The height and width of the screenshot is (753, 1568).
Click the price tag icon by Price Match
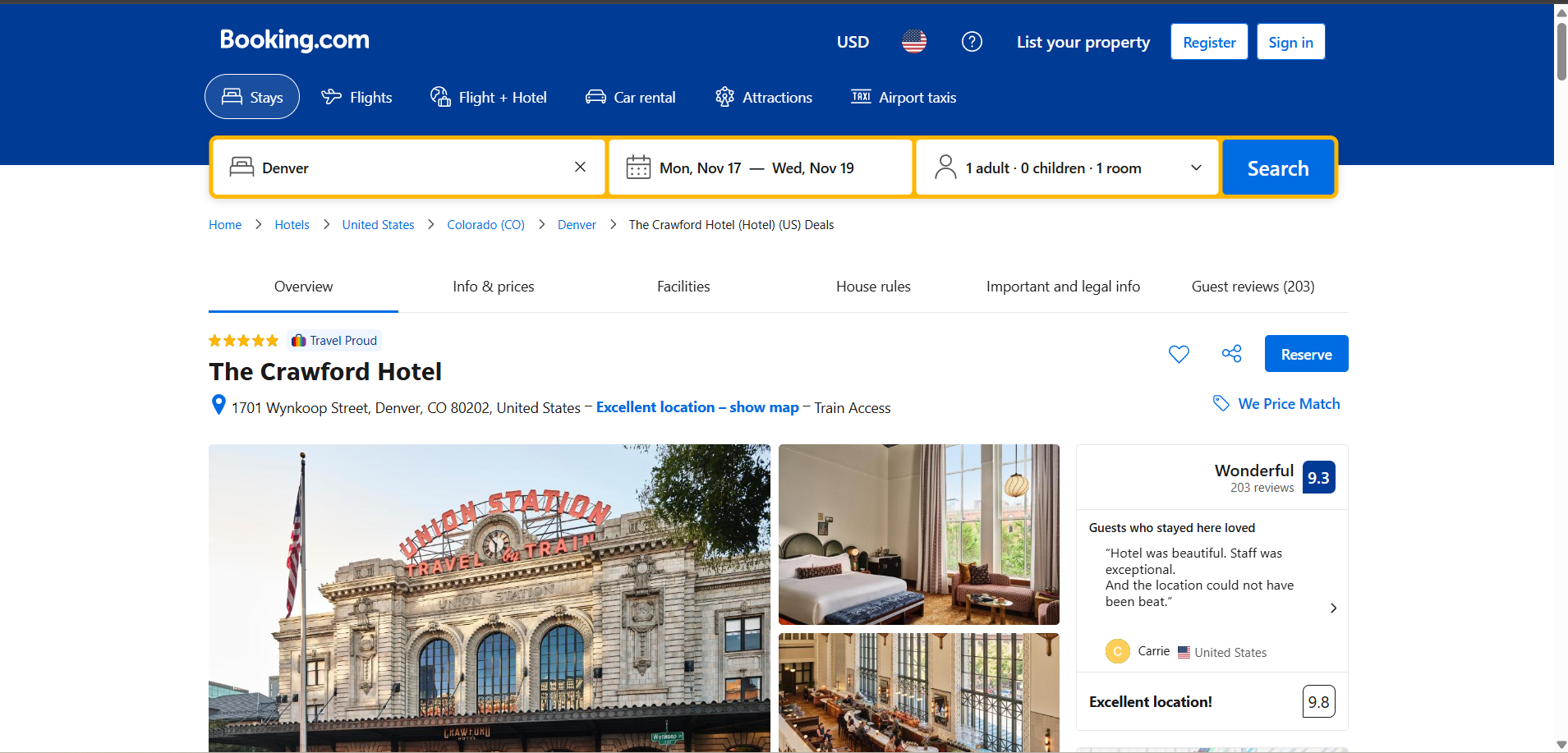1221,403
